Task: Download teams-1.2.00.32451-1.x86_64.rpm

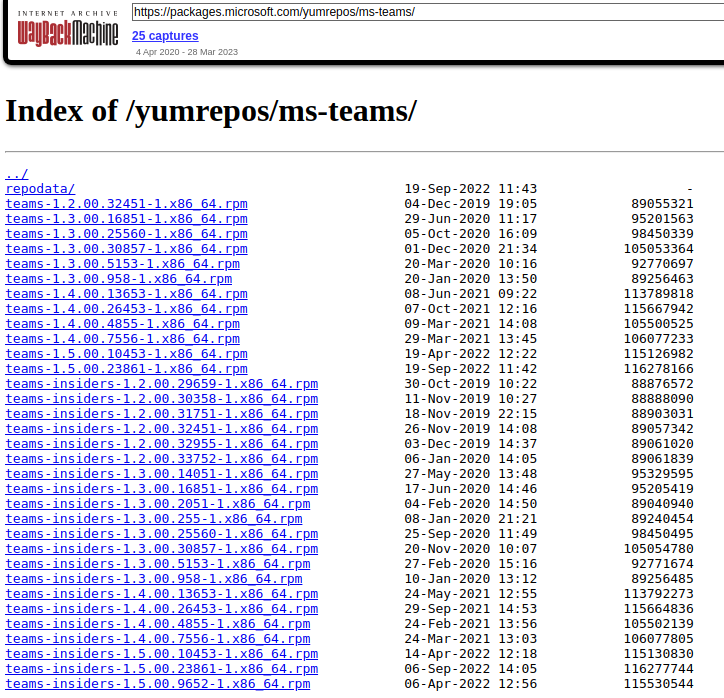Action: [127, 204]
